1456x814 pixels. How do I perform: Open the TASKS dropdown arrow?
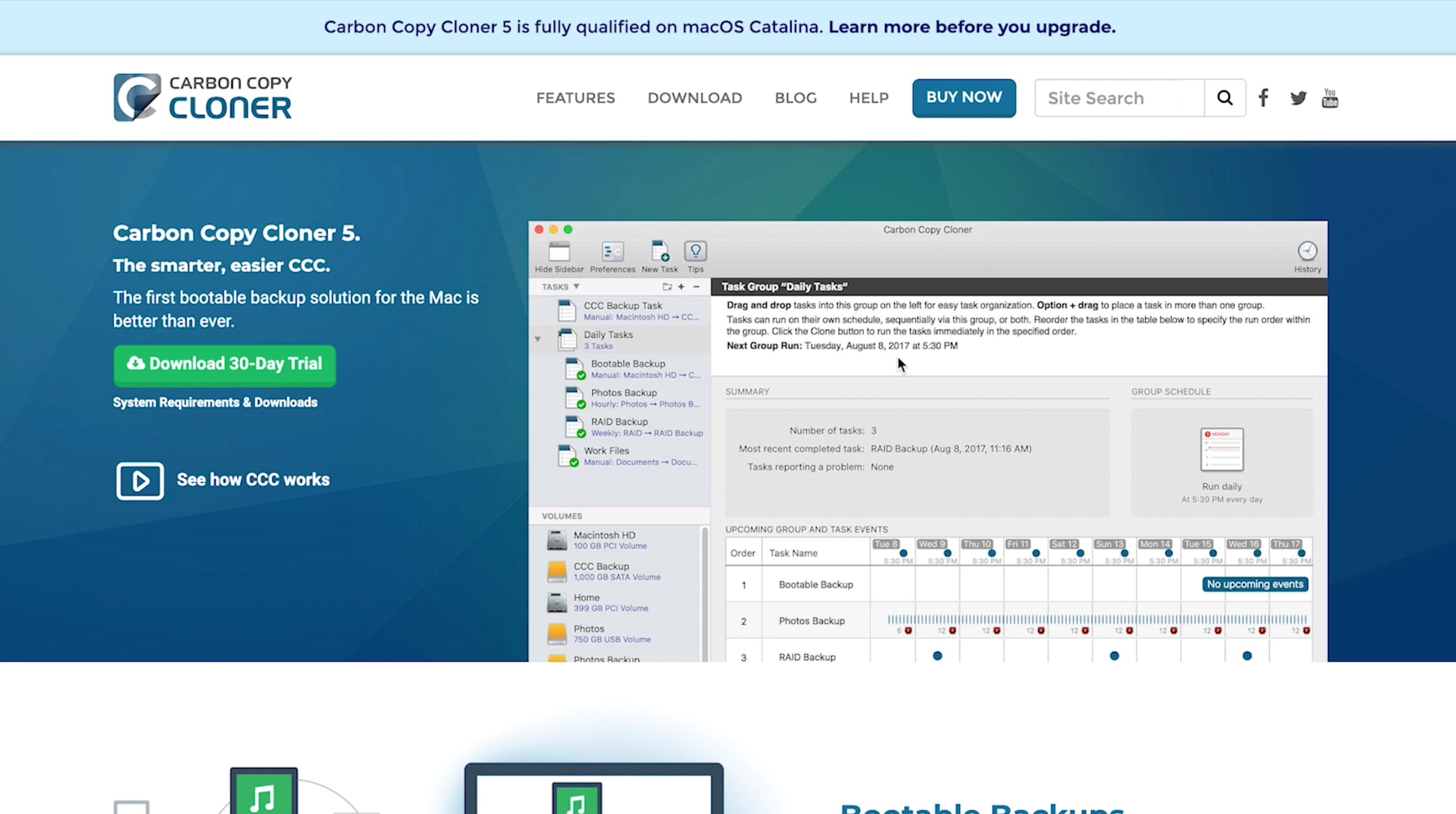pyautogui.click(x=576, y=286)
